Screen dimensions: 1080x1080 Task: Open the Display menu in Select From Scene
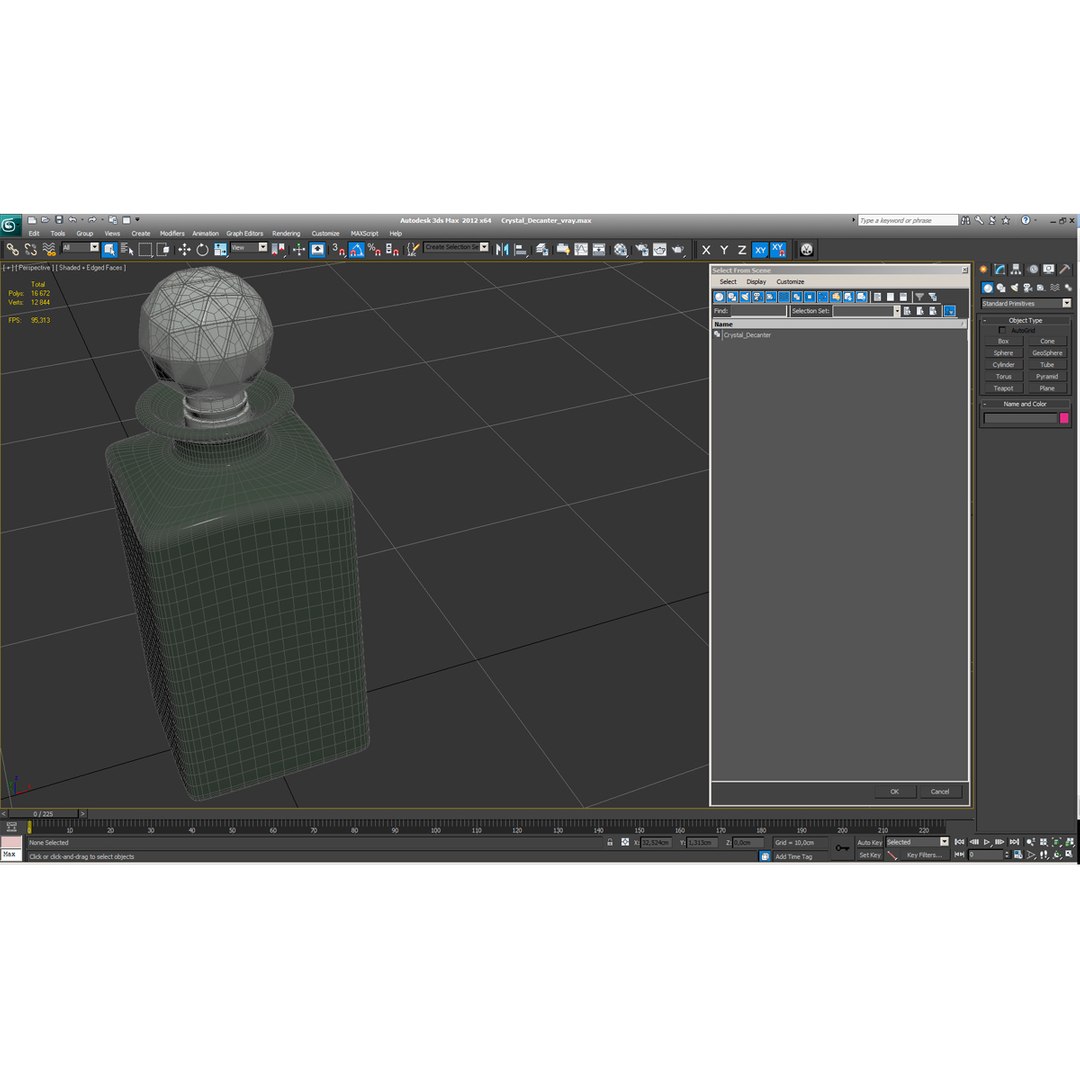tap(756, 282)
